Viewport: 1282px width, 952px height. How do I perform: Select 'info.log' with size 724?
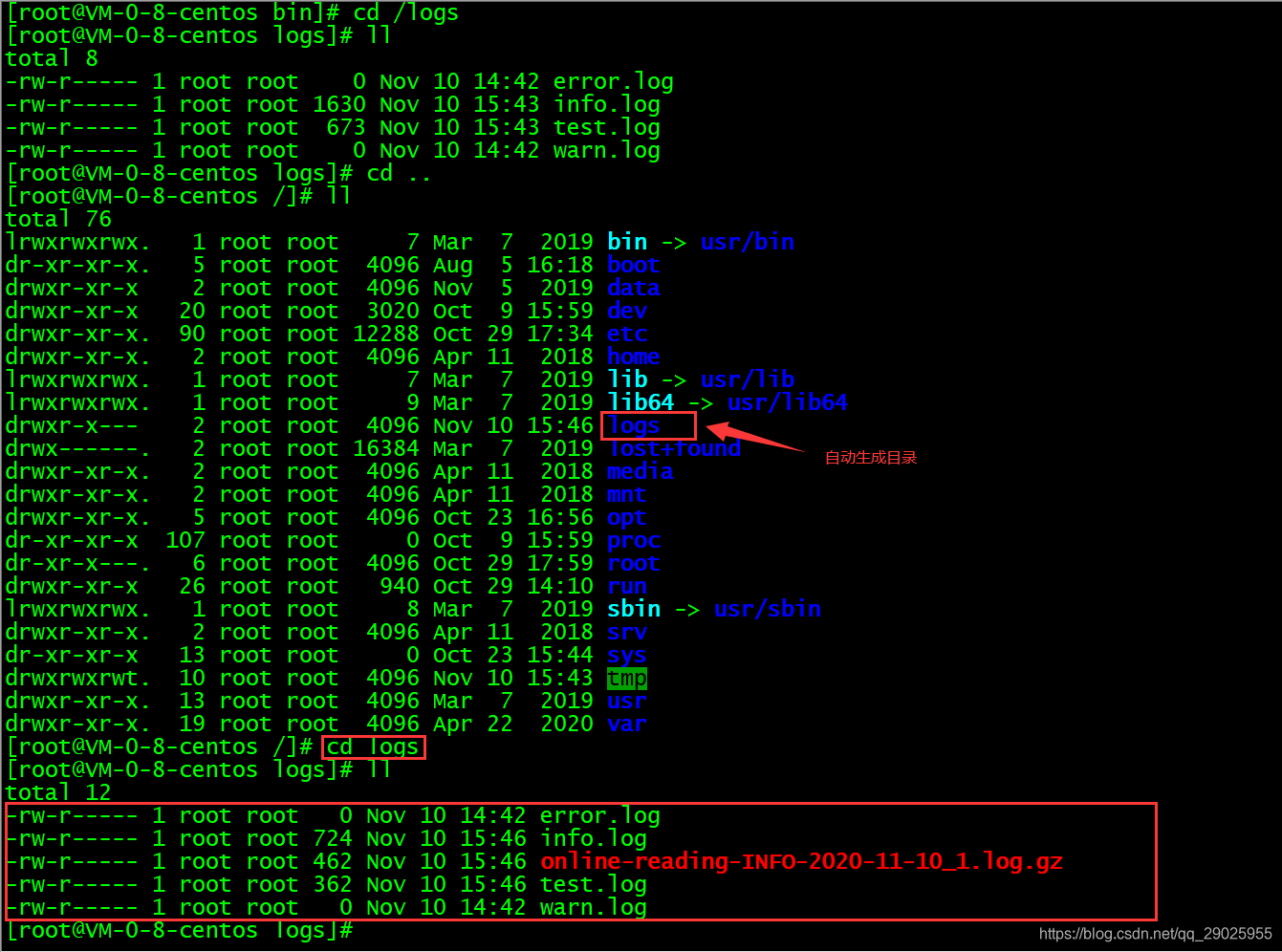click(x=594, y=839)
